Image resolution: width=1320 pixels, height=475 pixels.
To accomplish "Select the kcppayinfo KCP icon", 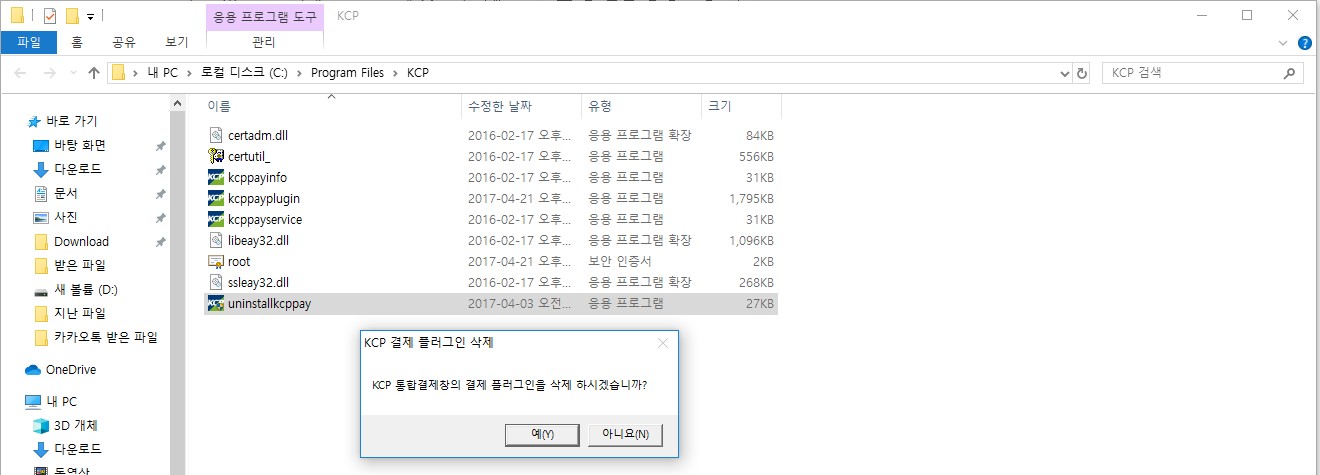I will (x=215, y=177).
